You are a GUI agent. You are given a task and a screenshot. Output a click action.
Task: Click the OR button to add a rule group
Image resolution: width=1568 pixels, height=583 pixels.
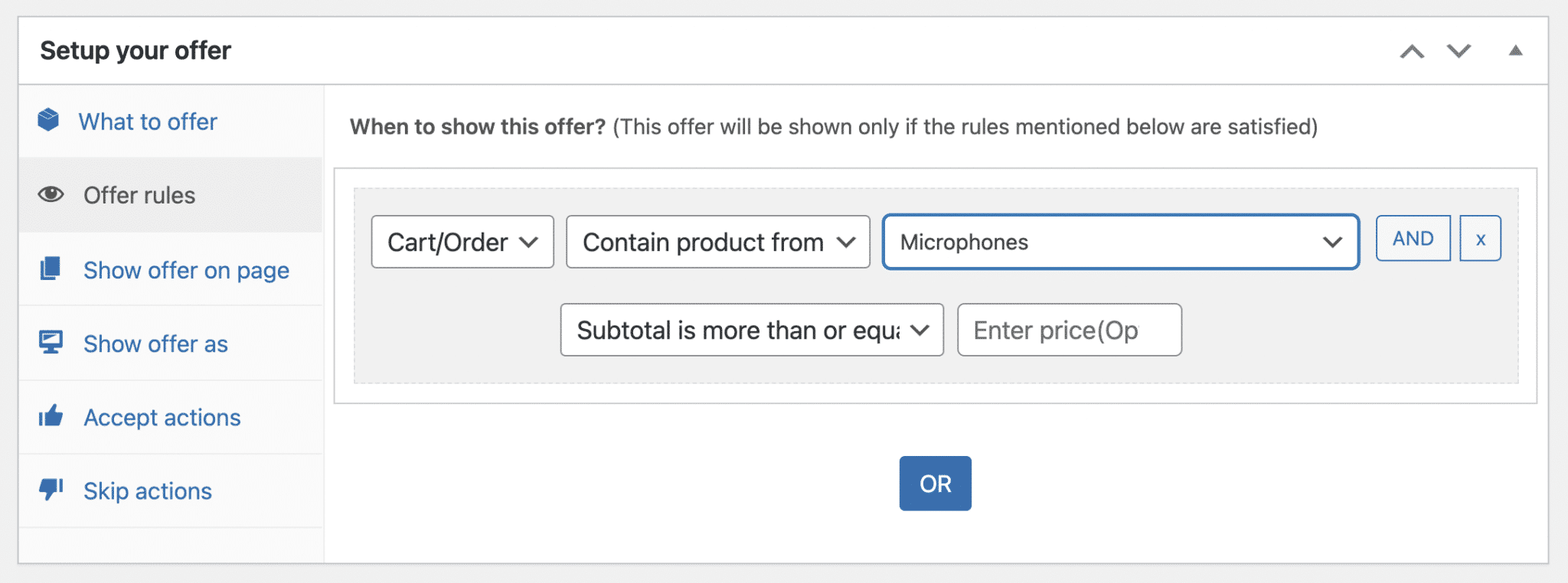[934, 483]
